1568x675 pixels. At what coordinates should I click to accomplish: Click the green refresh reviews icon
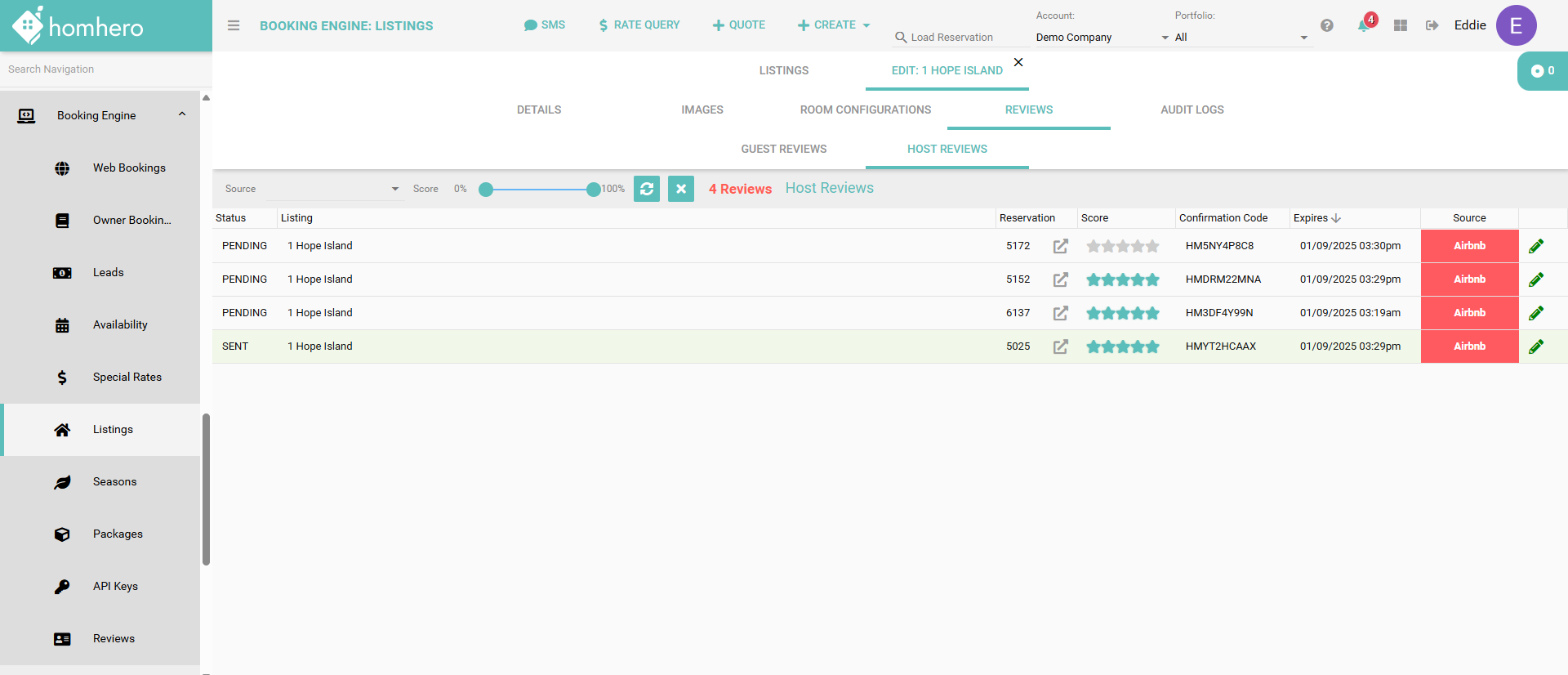(647, 189)
